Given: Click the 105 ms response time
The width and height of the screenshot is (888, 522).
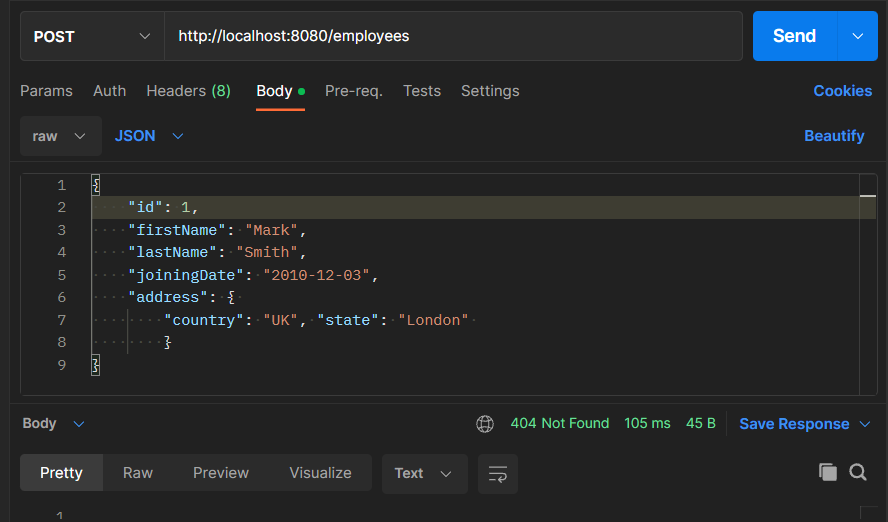Looking at the screenshot, I should click(x=647, y=423).
